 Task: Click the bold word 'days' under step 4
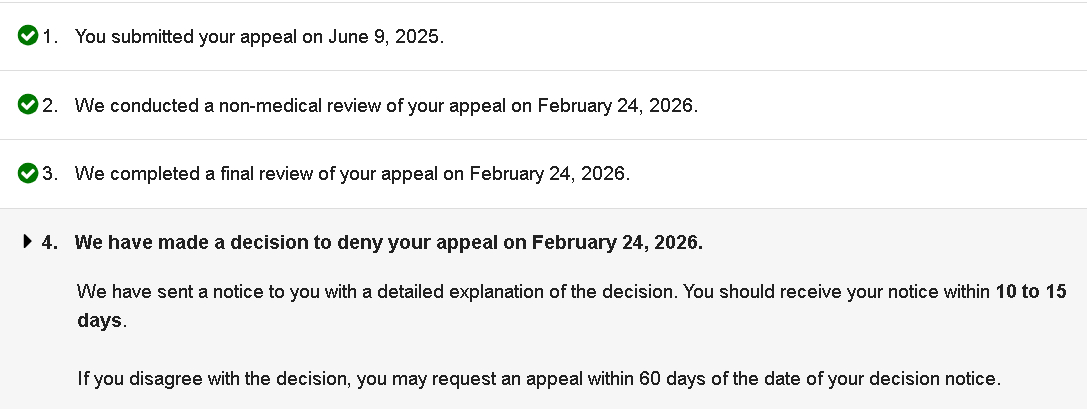pyautogui.click(x=99, y=320)
